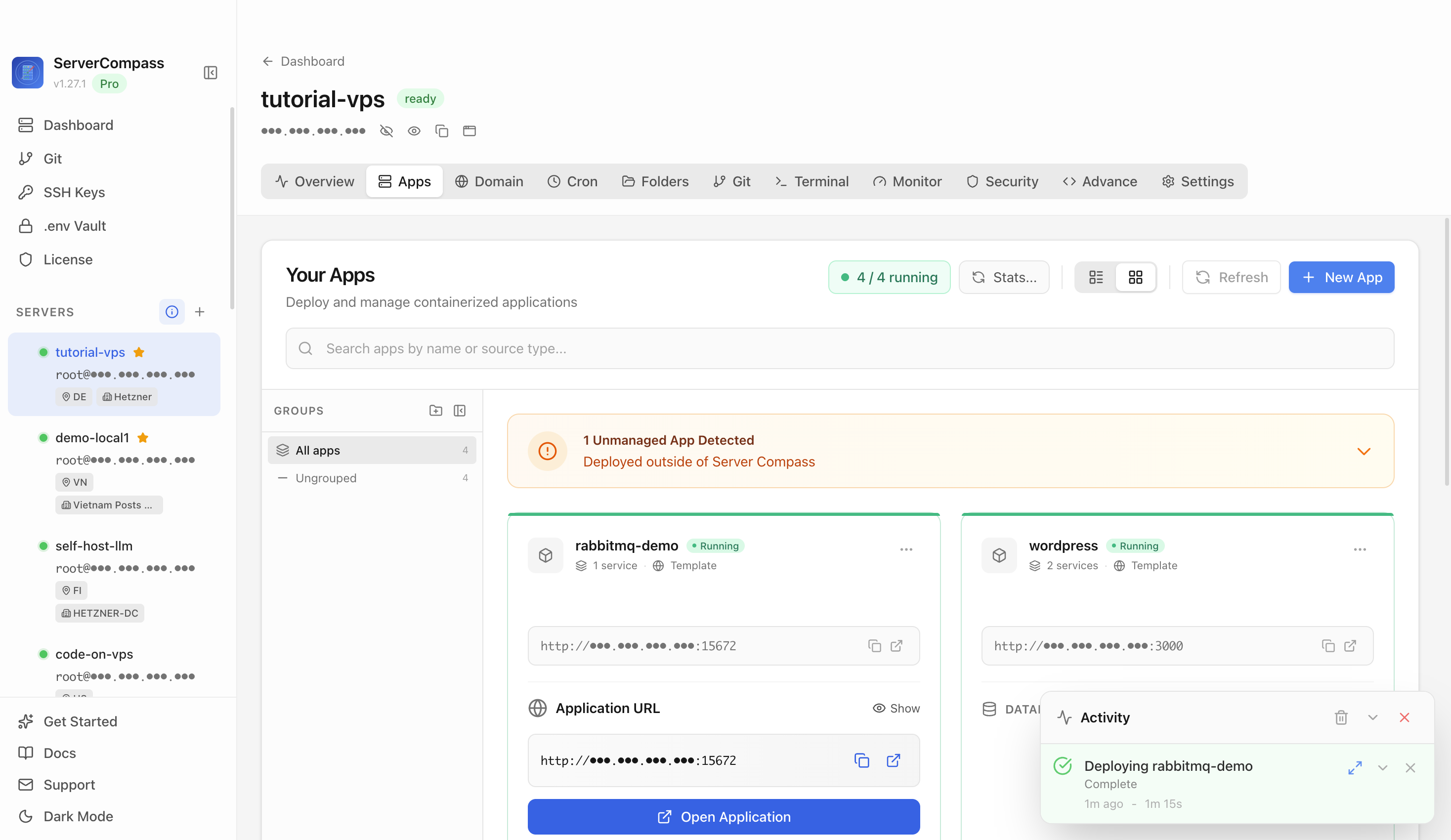1451x840 pixels.
Task: Switch to the server Git tab
Action: click(732, 181)
